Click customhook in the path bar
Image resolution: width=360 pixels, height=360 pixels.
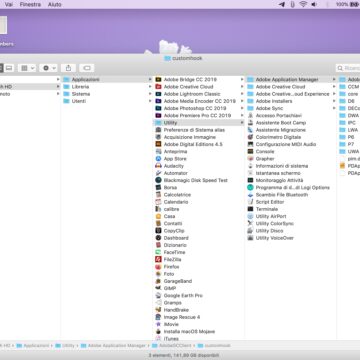click(214, 346)
